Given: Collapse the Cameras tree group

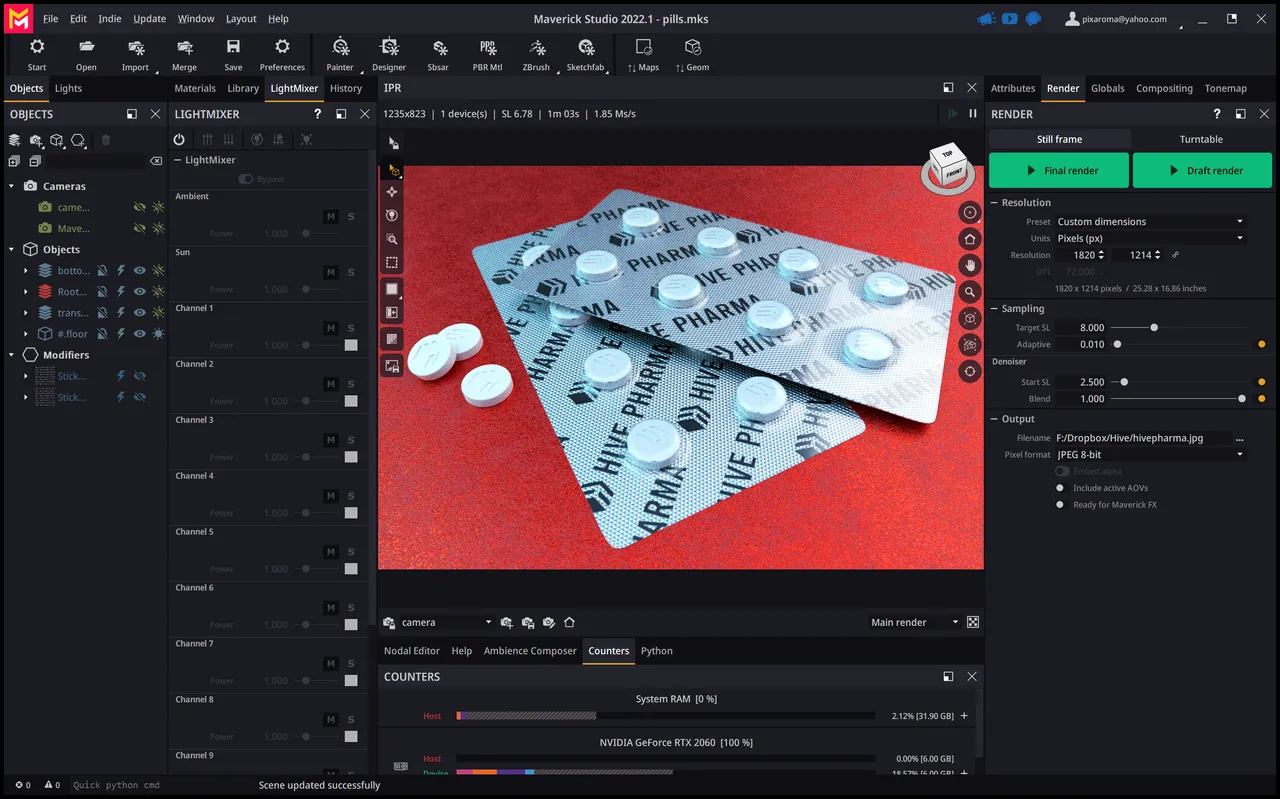Looking at the screenshot, I should tap(12, 187).
